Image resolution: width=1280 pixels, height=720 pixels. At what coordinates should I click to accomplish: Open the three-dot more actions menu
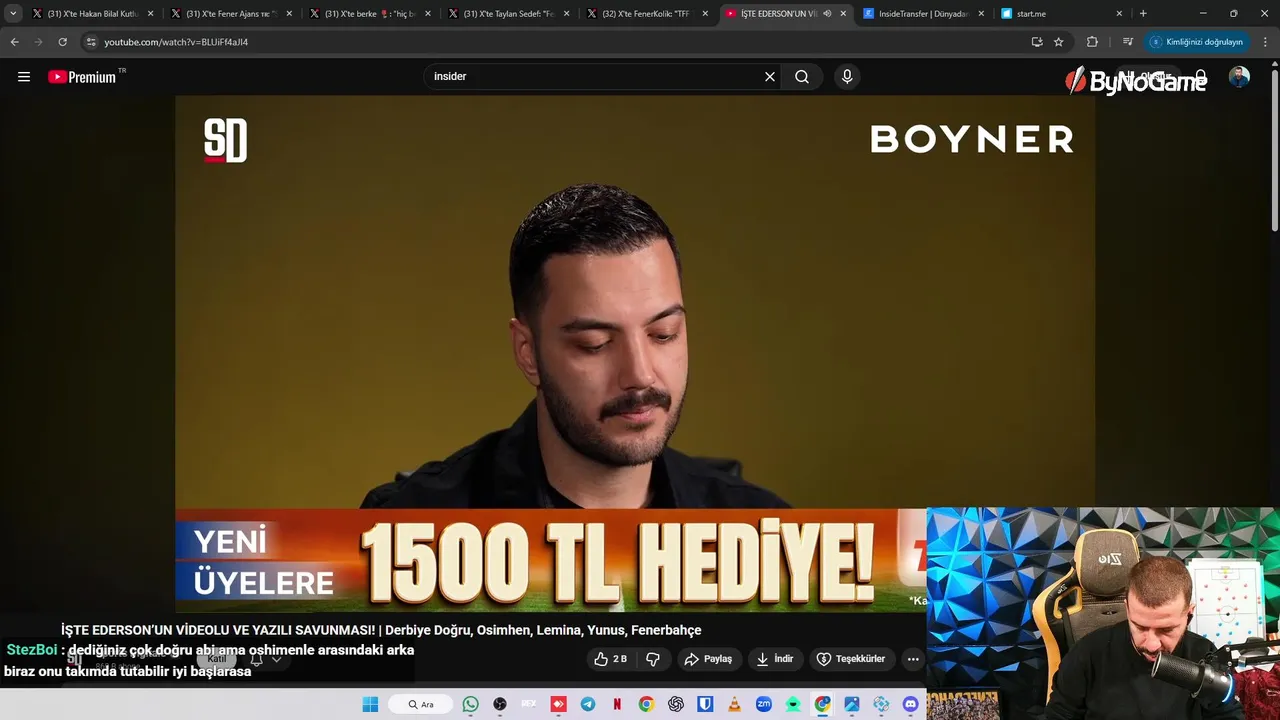click(x=913, y=659)
